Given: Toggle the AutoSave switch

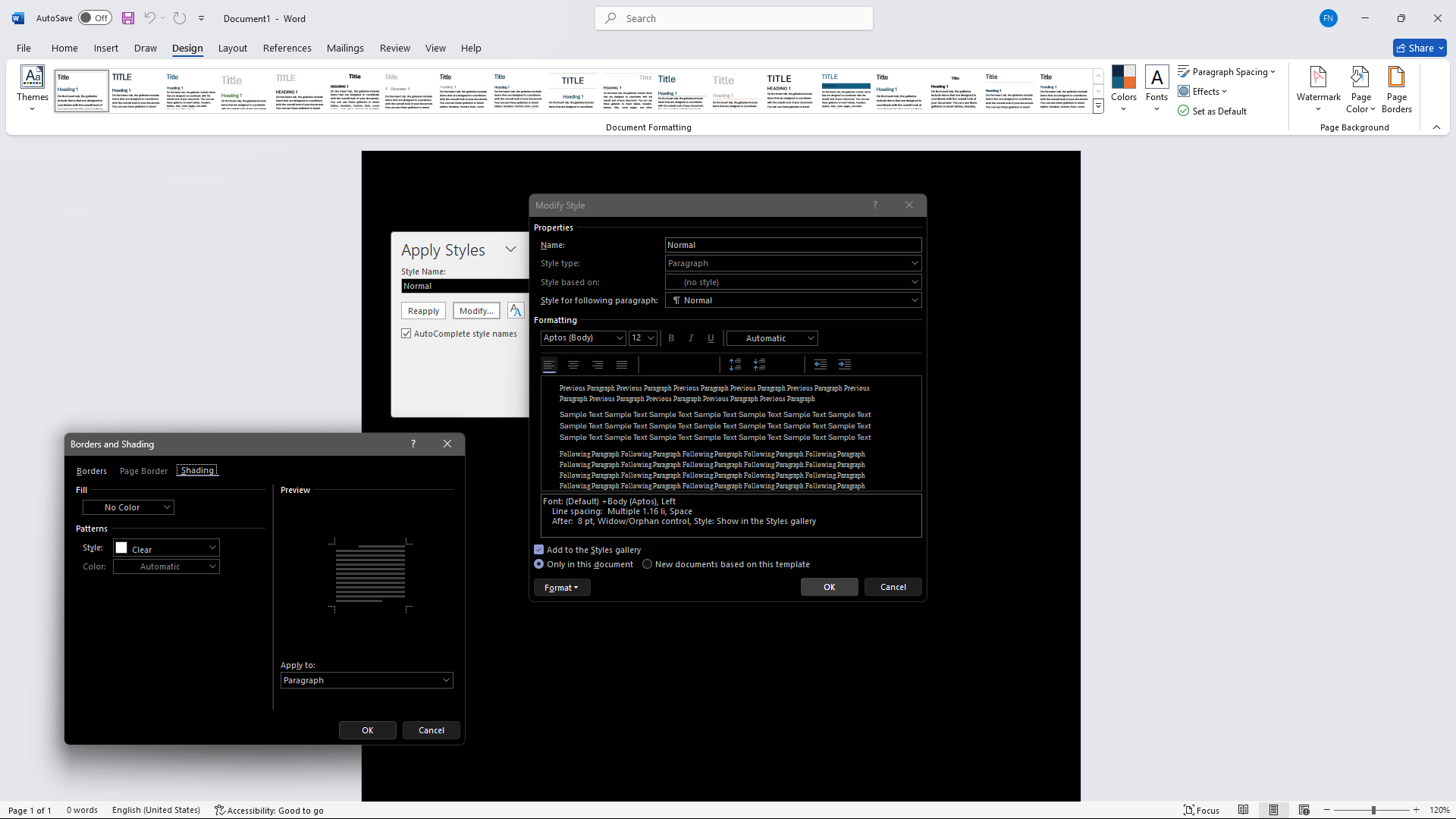Looking at the screenshot, I should [95, 18].
